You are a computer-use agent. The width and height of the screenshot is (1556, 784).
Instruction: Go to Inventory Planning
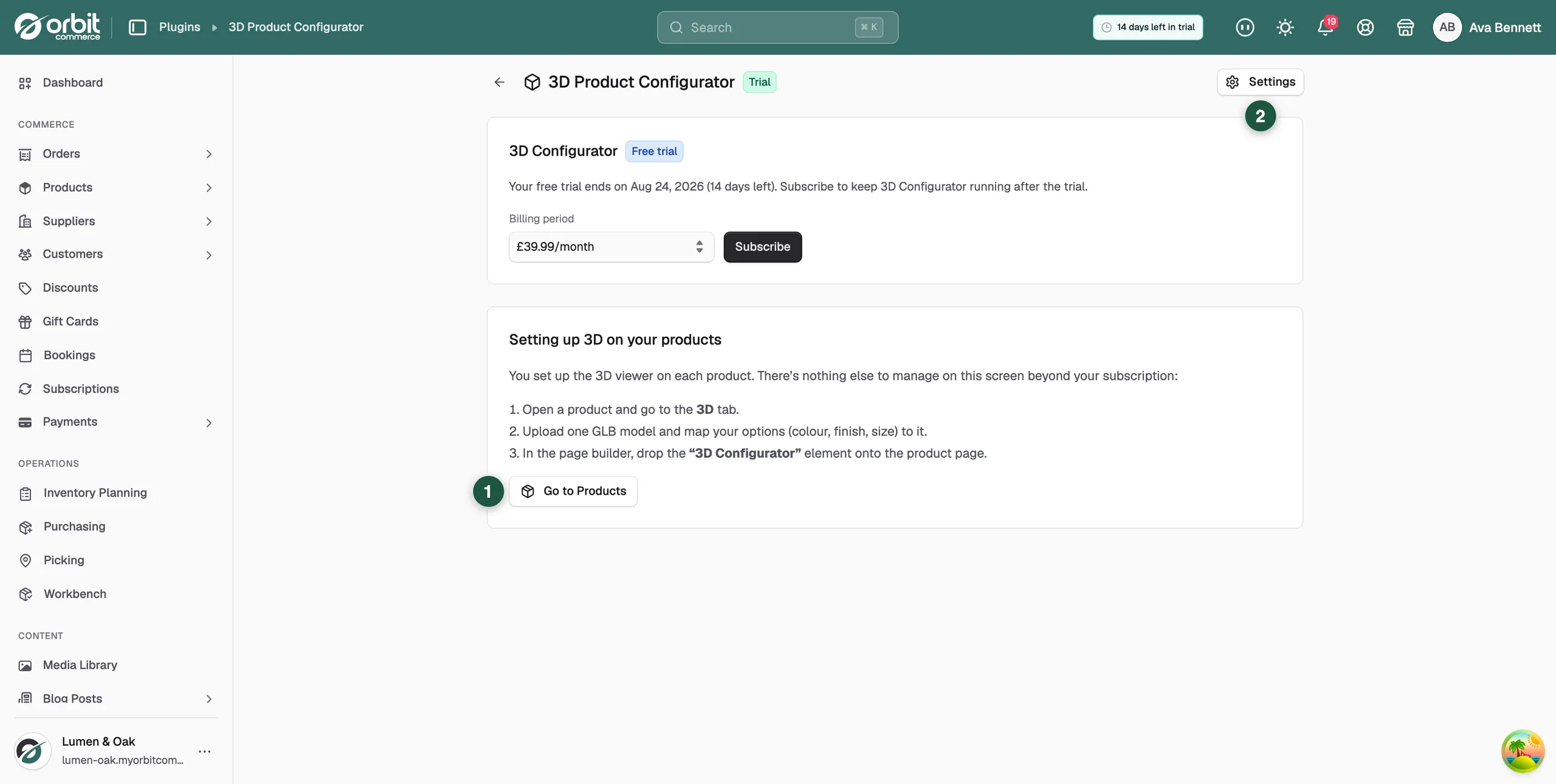tap(116, 493)
